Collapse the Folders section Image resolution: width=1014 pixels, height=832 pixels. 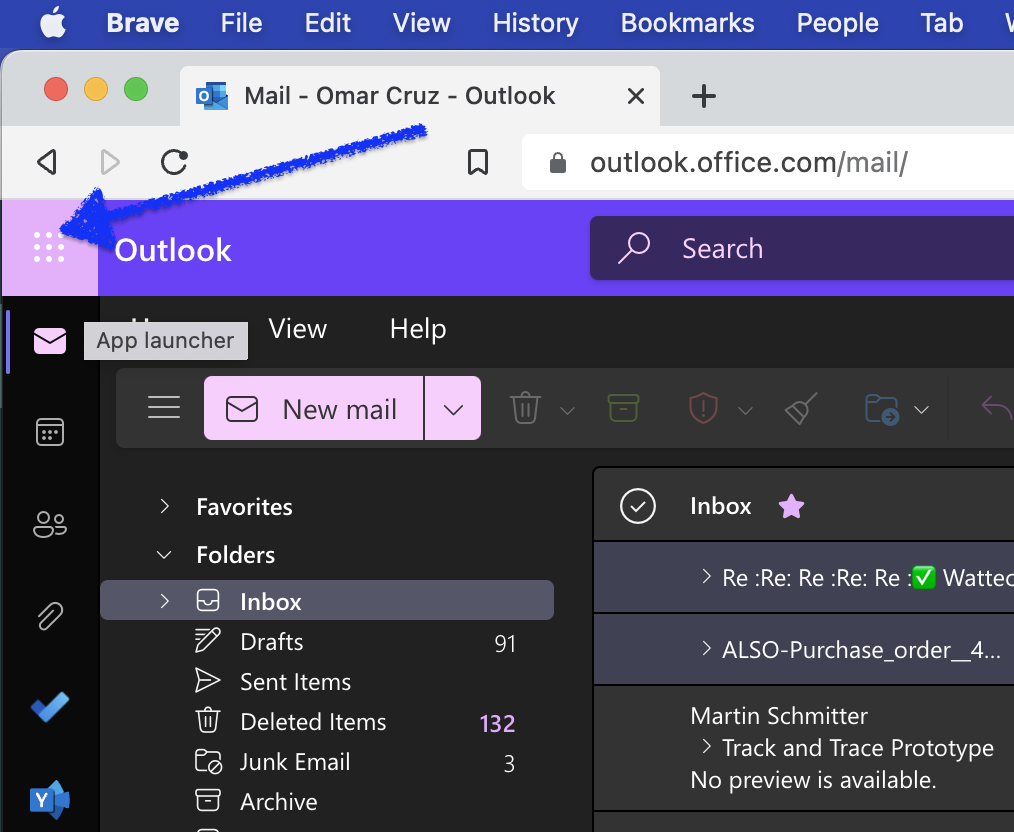coord(165,555)
